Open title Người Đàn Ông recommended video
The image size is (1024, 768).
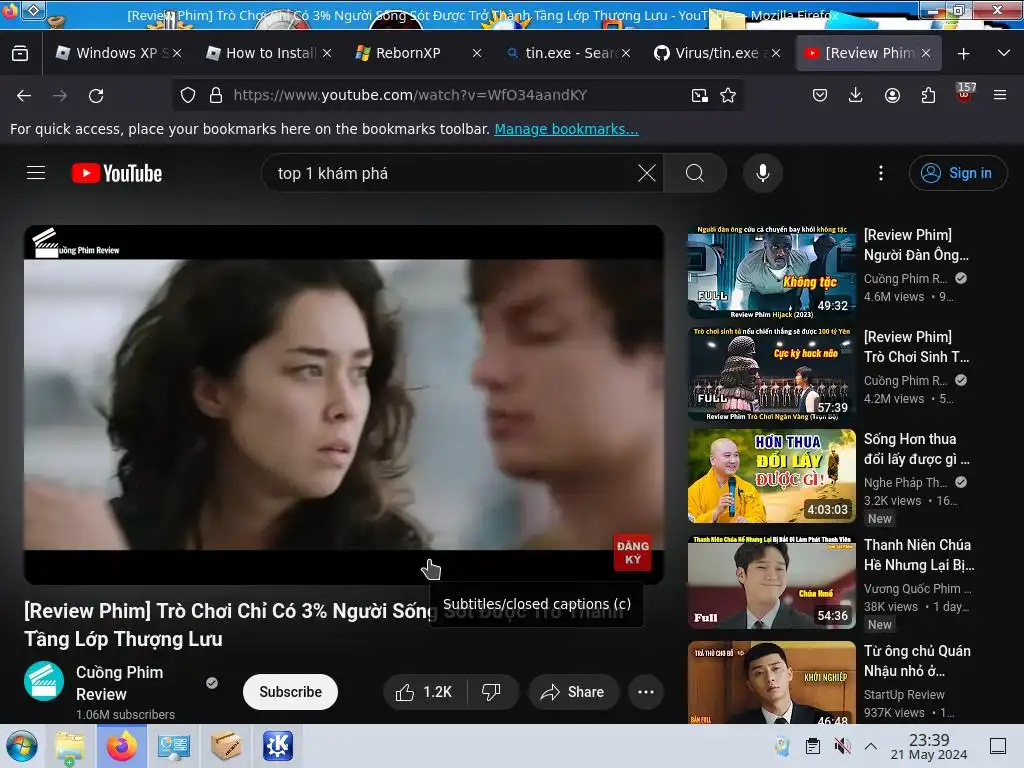(x=916, y=245)
